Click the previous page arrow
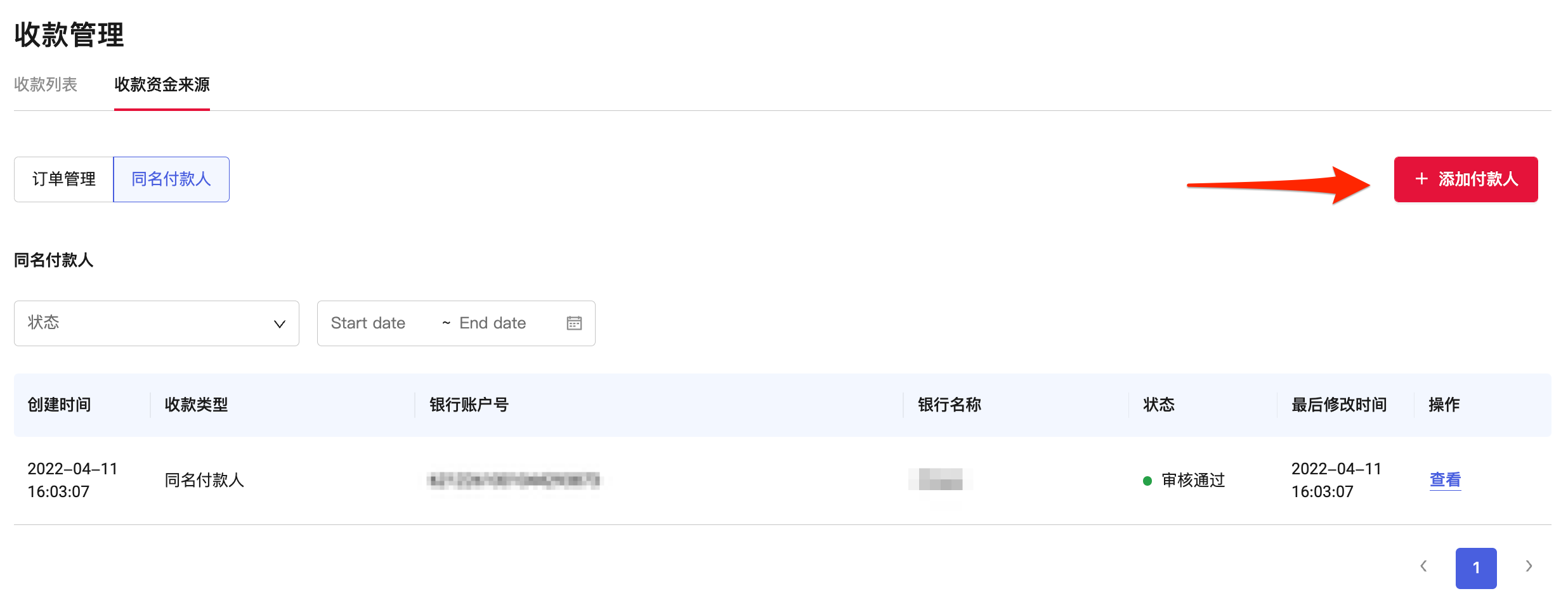This screenshot has height=610, width=1568. coord(1424,566)
